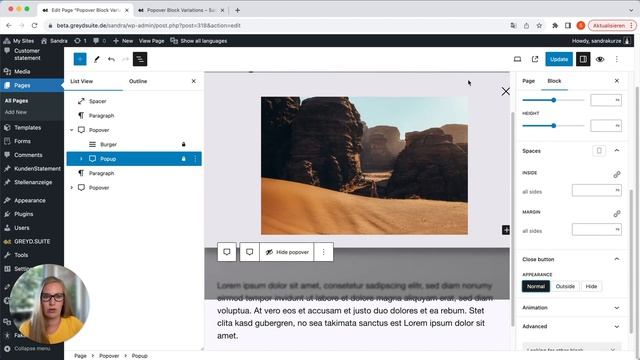Viewport: 640px width, 360px height.
Task: Switch to the Block settings tab
Action: tap(554, 81)
